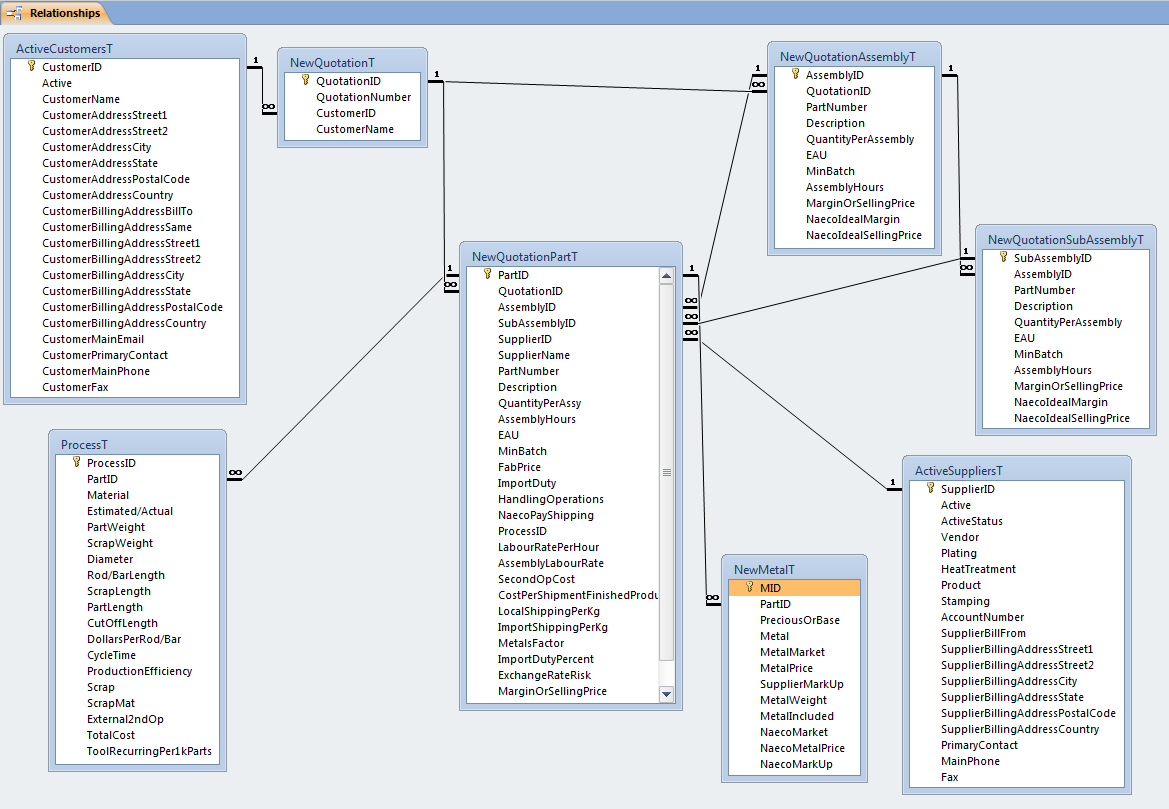Select the CustomerAddressPostalCode field
Image resolution: width=1169 pixels, height=809 pixels.
125,179
